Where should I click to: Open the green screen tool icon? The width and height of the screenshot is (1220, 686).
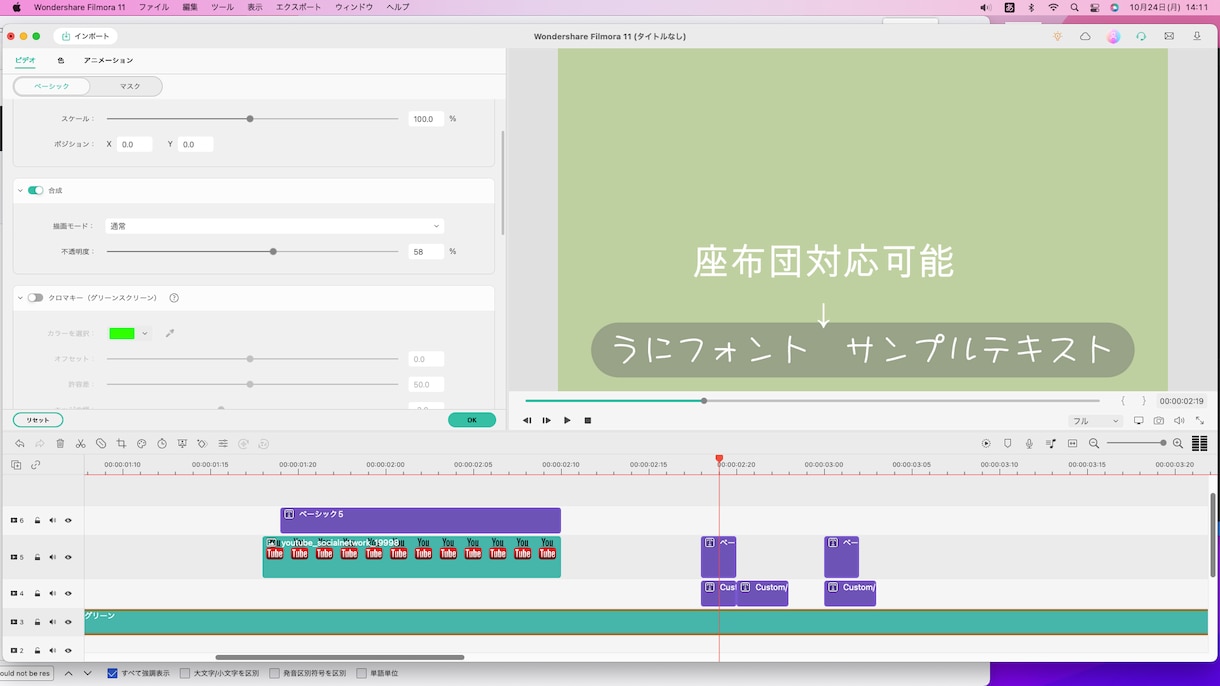[x=182, y=444]
